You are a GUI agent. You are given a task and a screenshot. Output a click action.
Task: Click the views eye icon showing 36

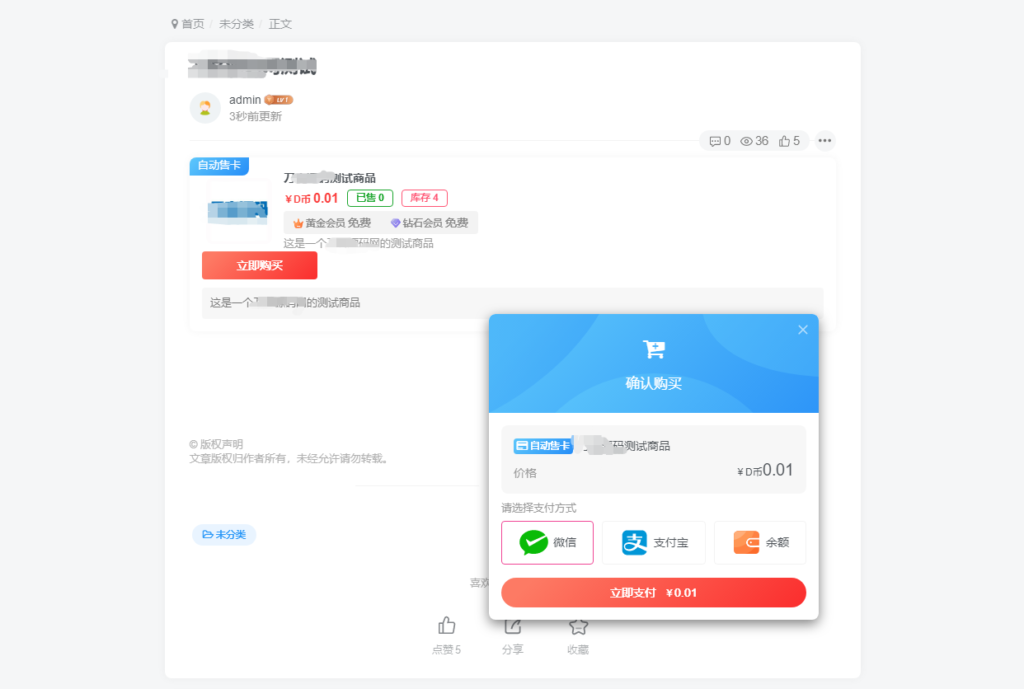tap(745, 141)
